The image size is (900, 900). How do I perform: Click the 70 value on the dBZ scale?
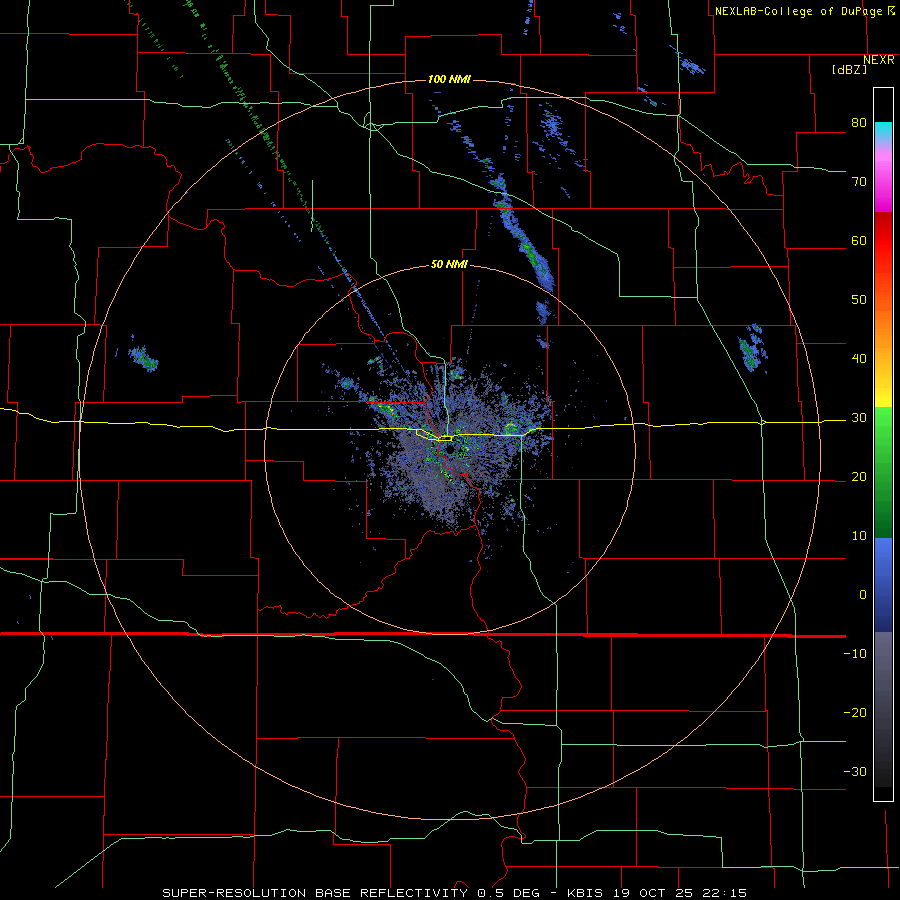pyautogui.click(x=859, y=182)
